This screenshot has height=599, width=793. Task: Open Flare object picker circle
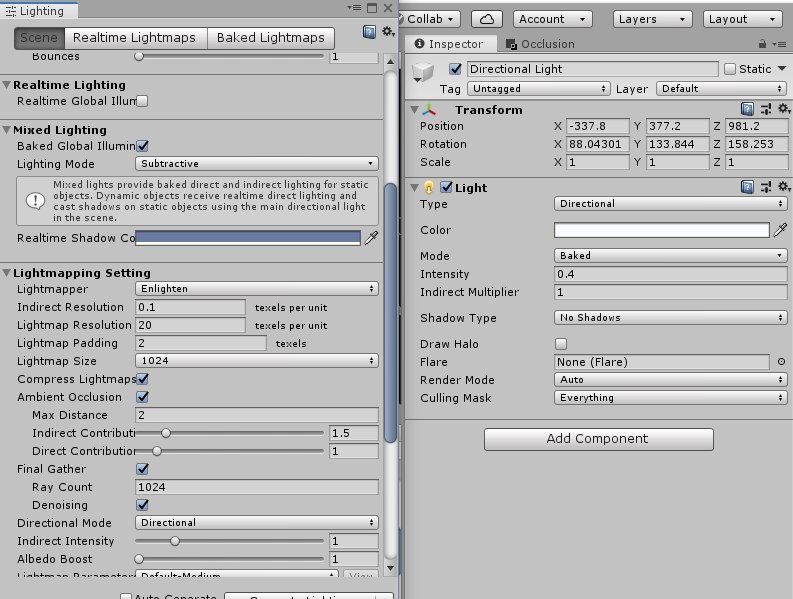781,362
